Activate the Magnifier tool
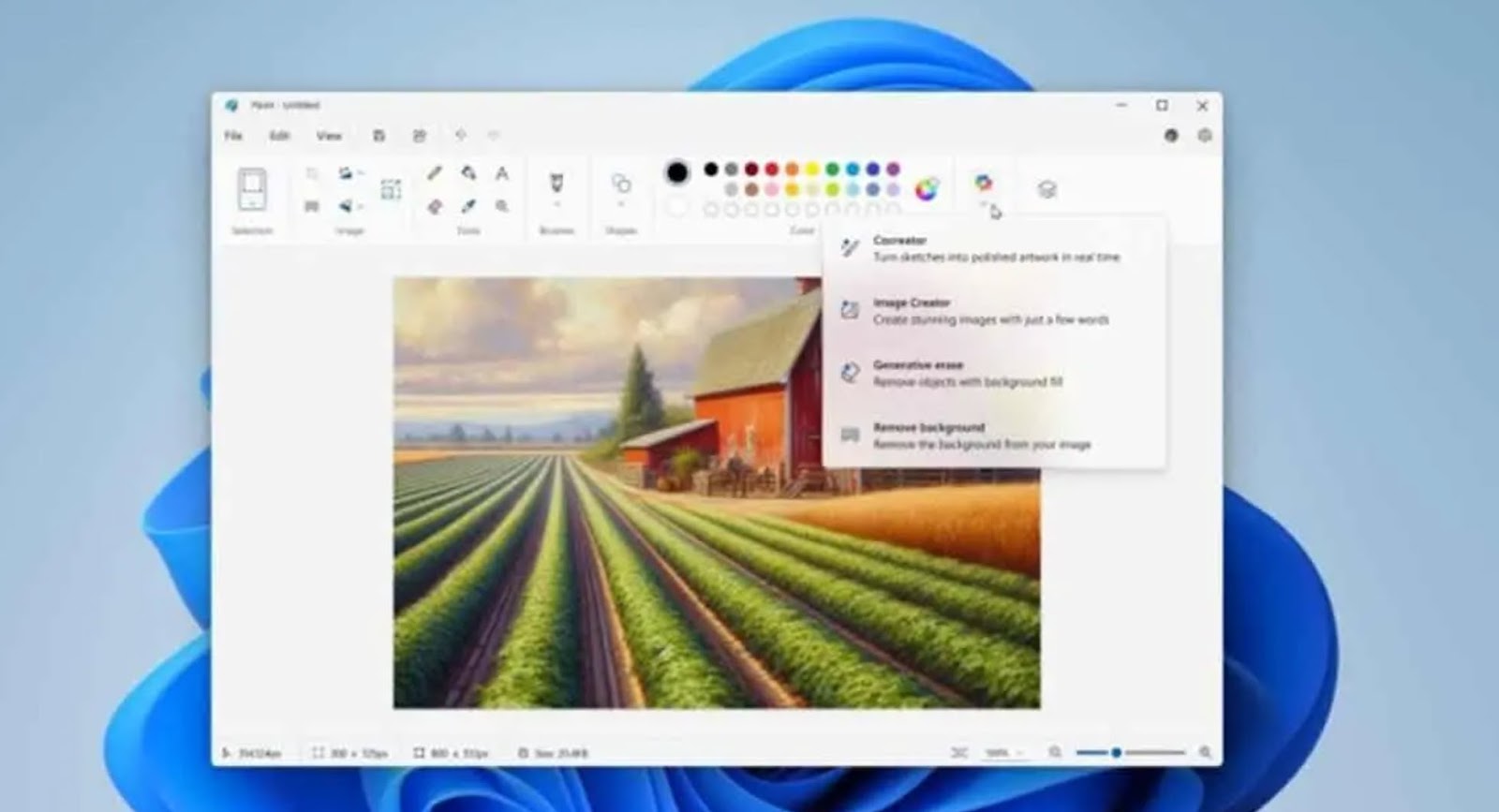The image size is (1499, 812). [x=502, y=206]
